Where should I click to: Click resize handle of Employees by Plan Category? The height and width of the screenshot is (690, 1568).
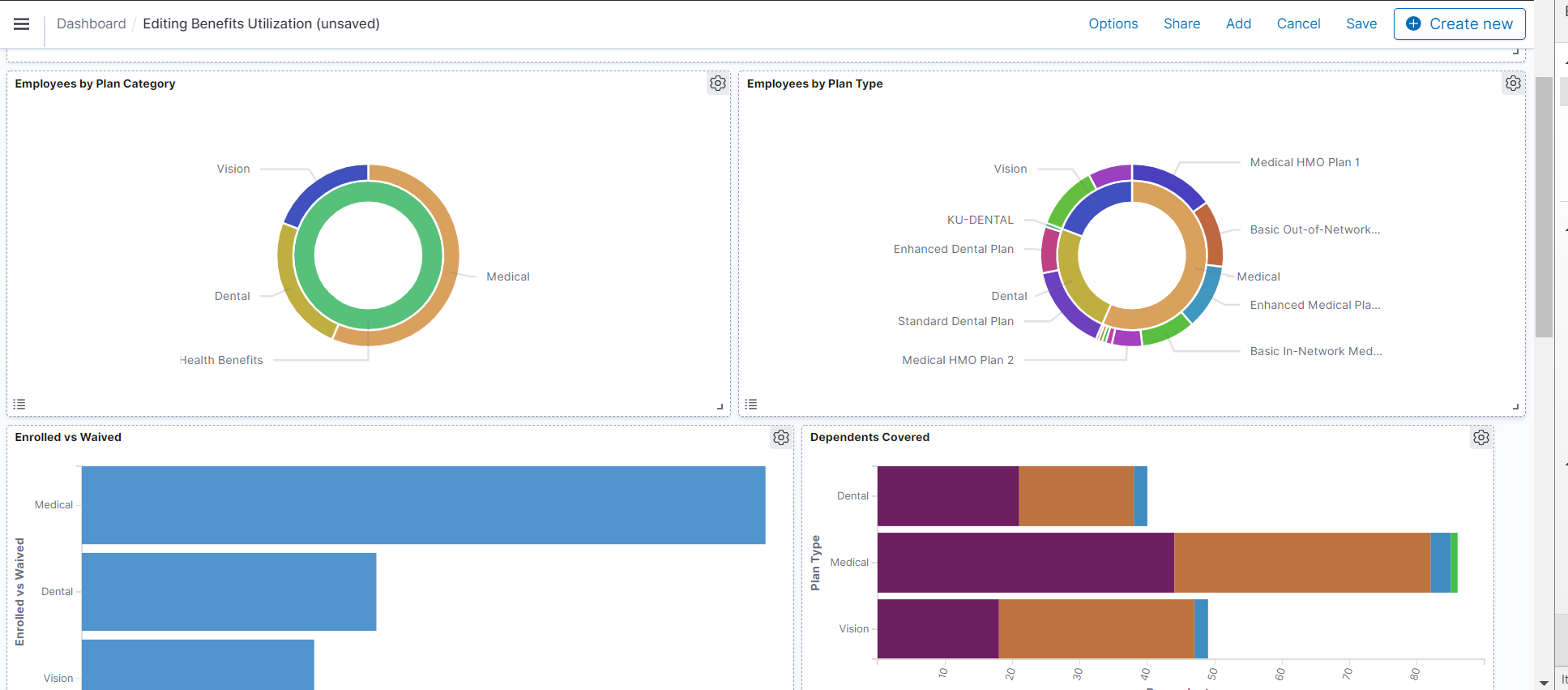pos(720,406)
